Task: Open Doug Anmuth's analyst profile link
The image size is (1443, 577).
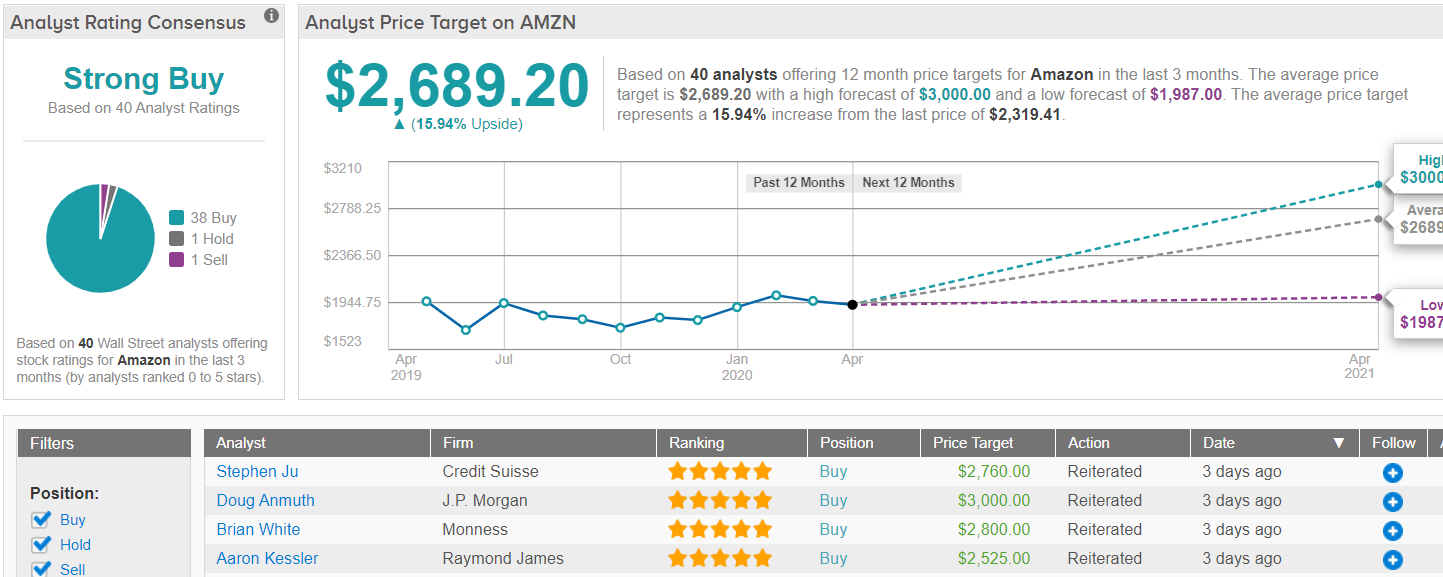Action: click(265, 501)
